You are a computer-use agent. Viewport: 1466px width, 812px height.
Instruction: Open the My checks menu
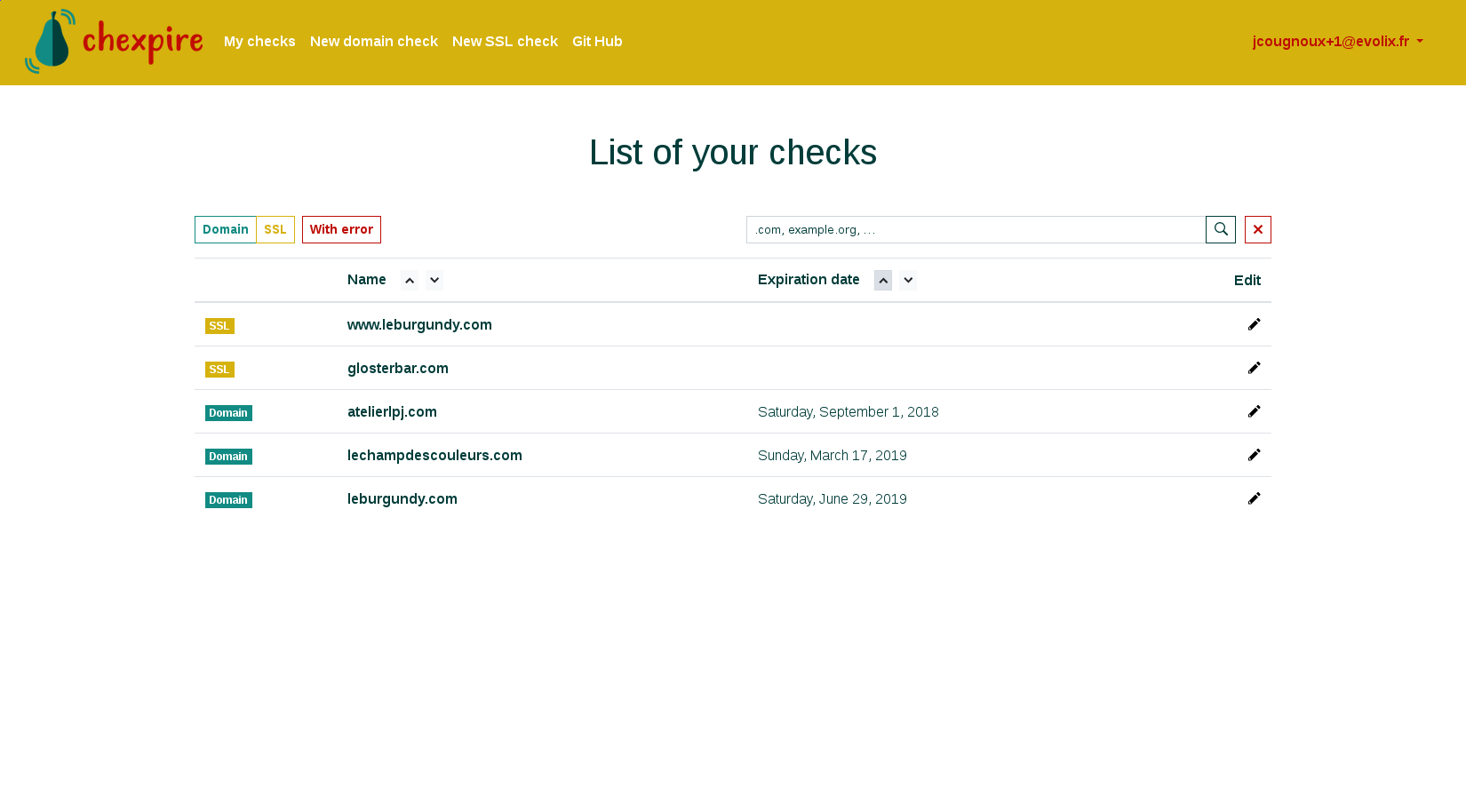(x=259, y=41)
